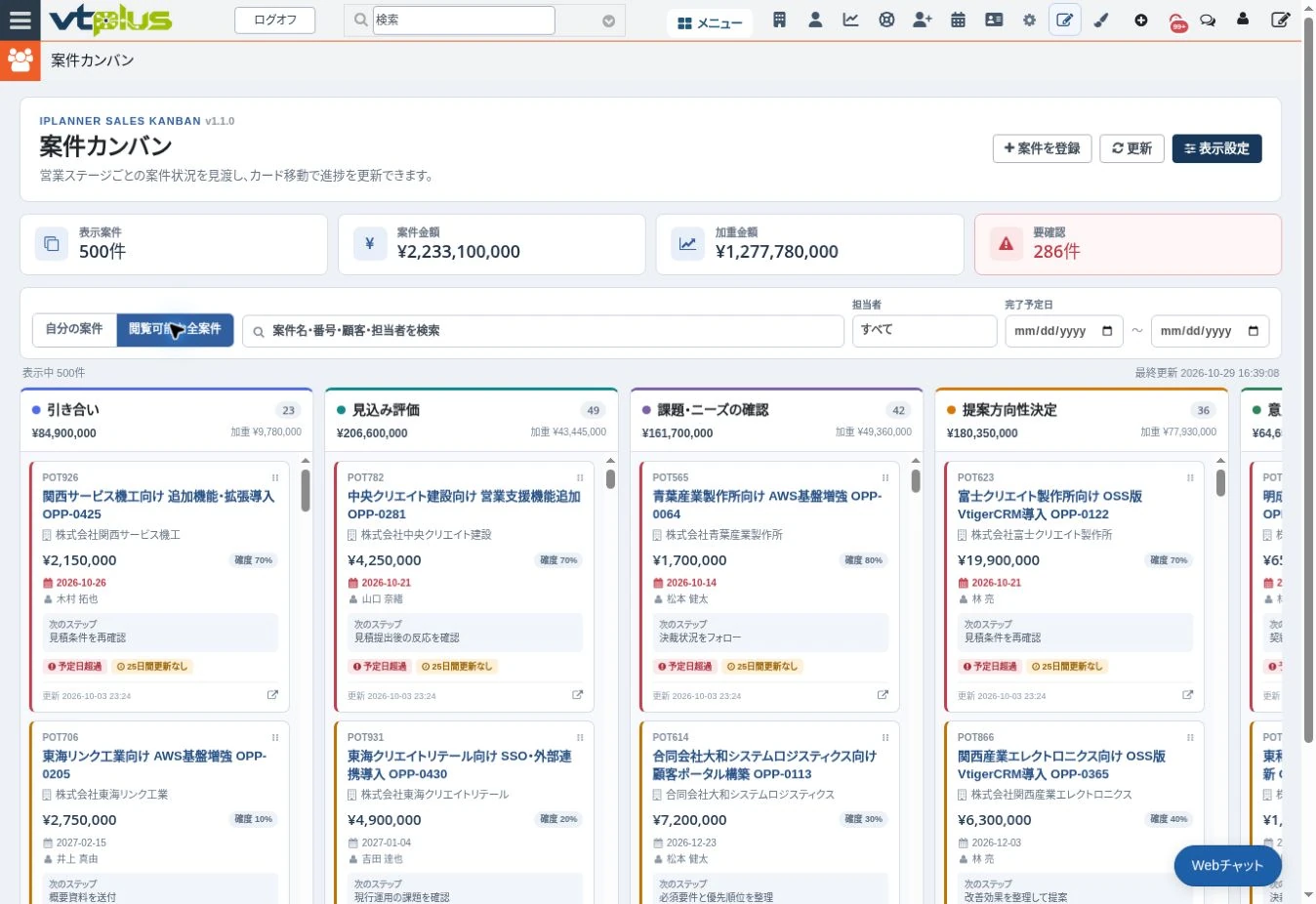Open the 東海リンク工業向け AWS基盤増強 card title
This screenshot has height=904, width=1316.
click(x=154, y=764)
